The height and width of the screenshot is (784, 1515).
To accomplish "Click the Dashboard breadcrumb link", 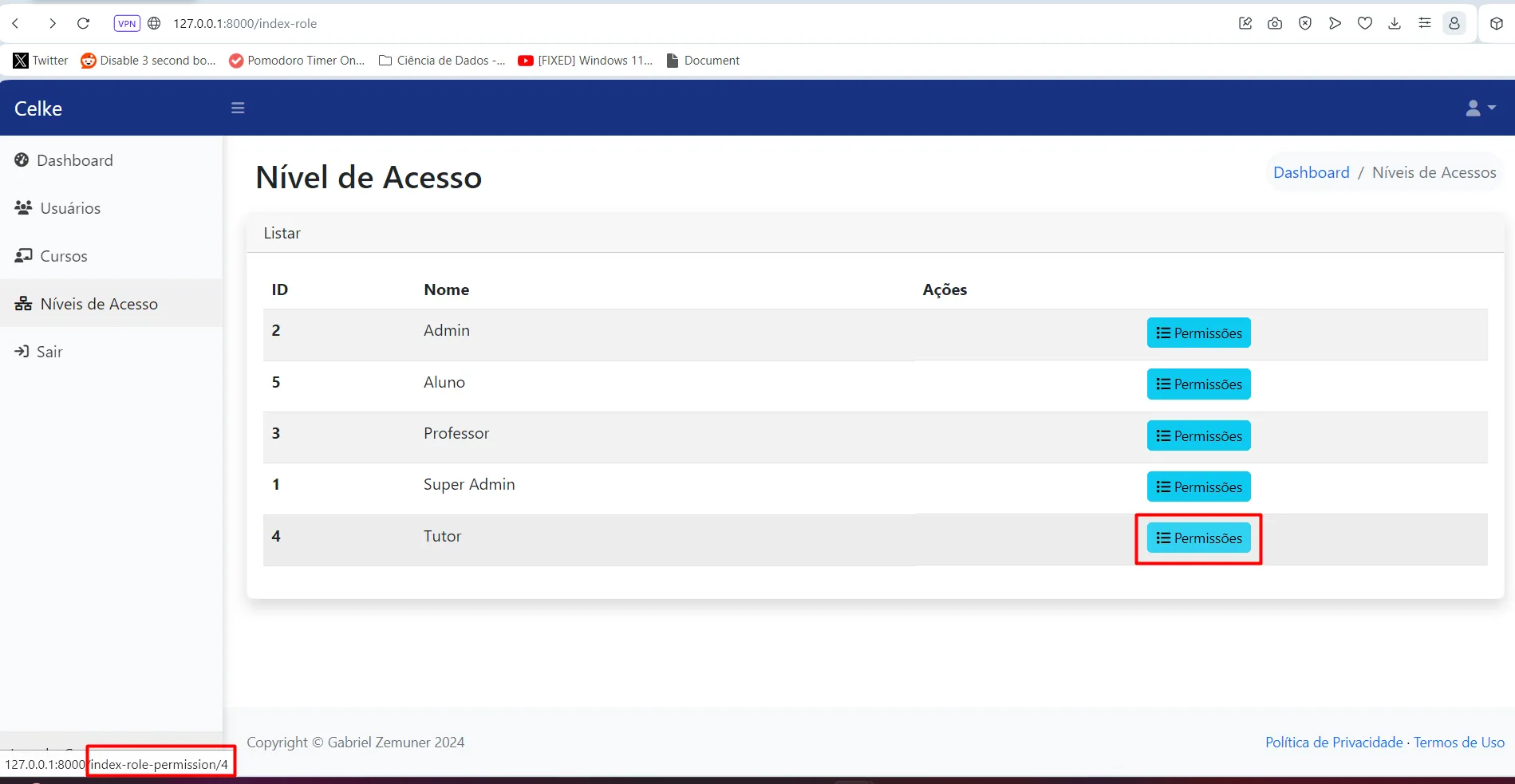I will pyautogui.click(x=1311, y=172).
